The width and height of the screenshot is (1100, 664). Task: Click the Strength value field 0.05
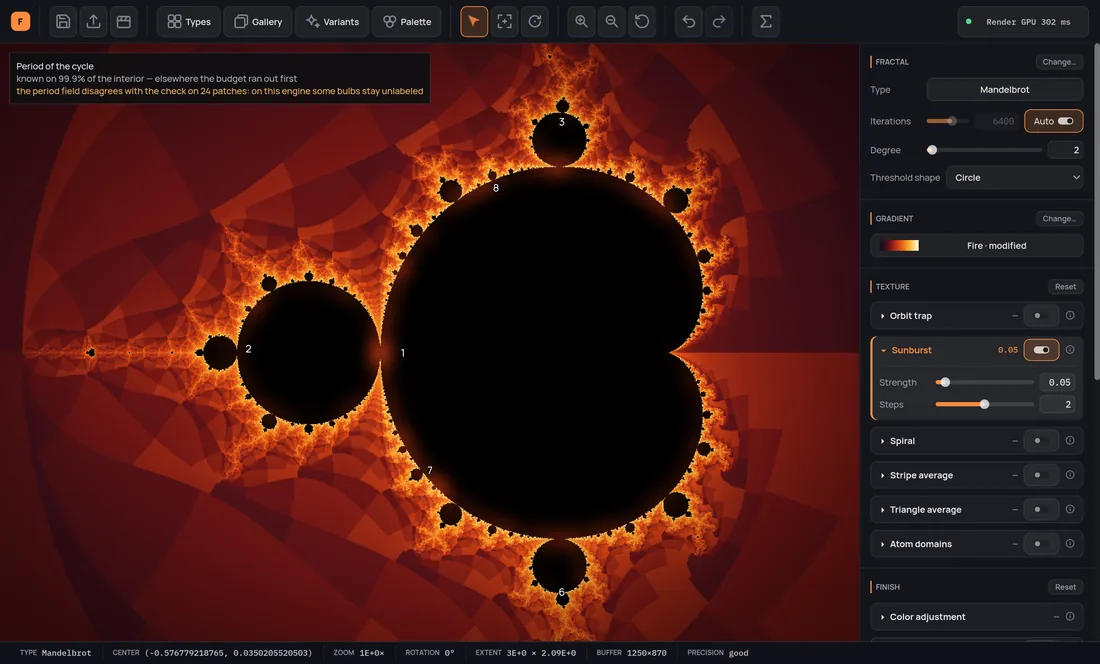1057,382
